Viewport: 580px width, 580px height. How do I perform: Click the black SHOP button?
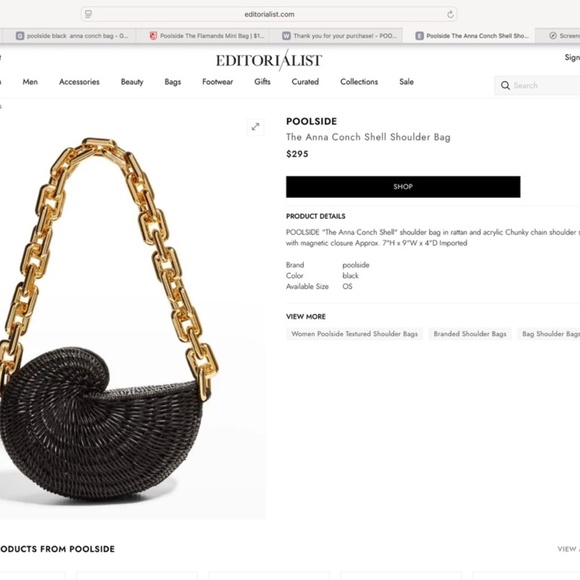(403, 187)
